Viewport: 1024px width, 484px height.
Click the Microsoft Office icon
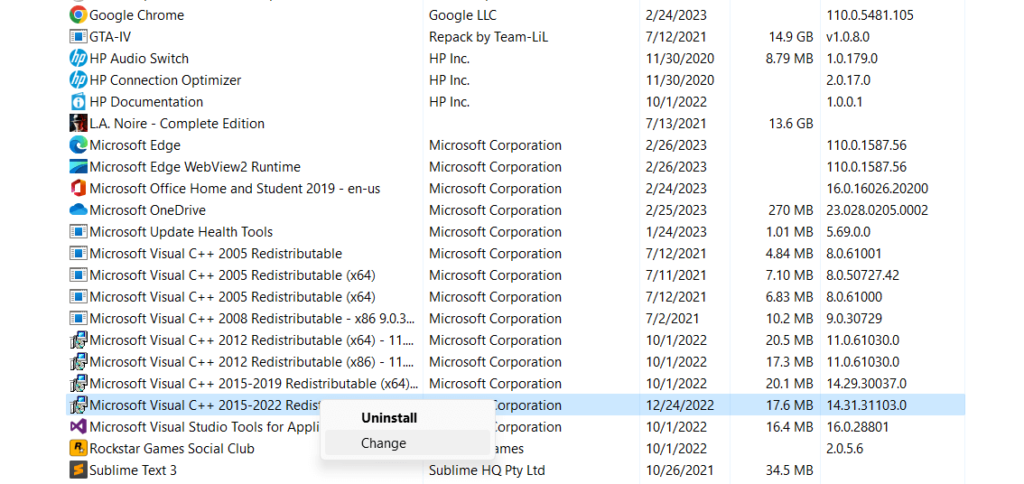point(78,188)
